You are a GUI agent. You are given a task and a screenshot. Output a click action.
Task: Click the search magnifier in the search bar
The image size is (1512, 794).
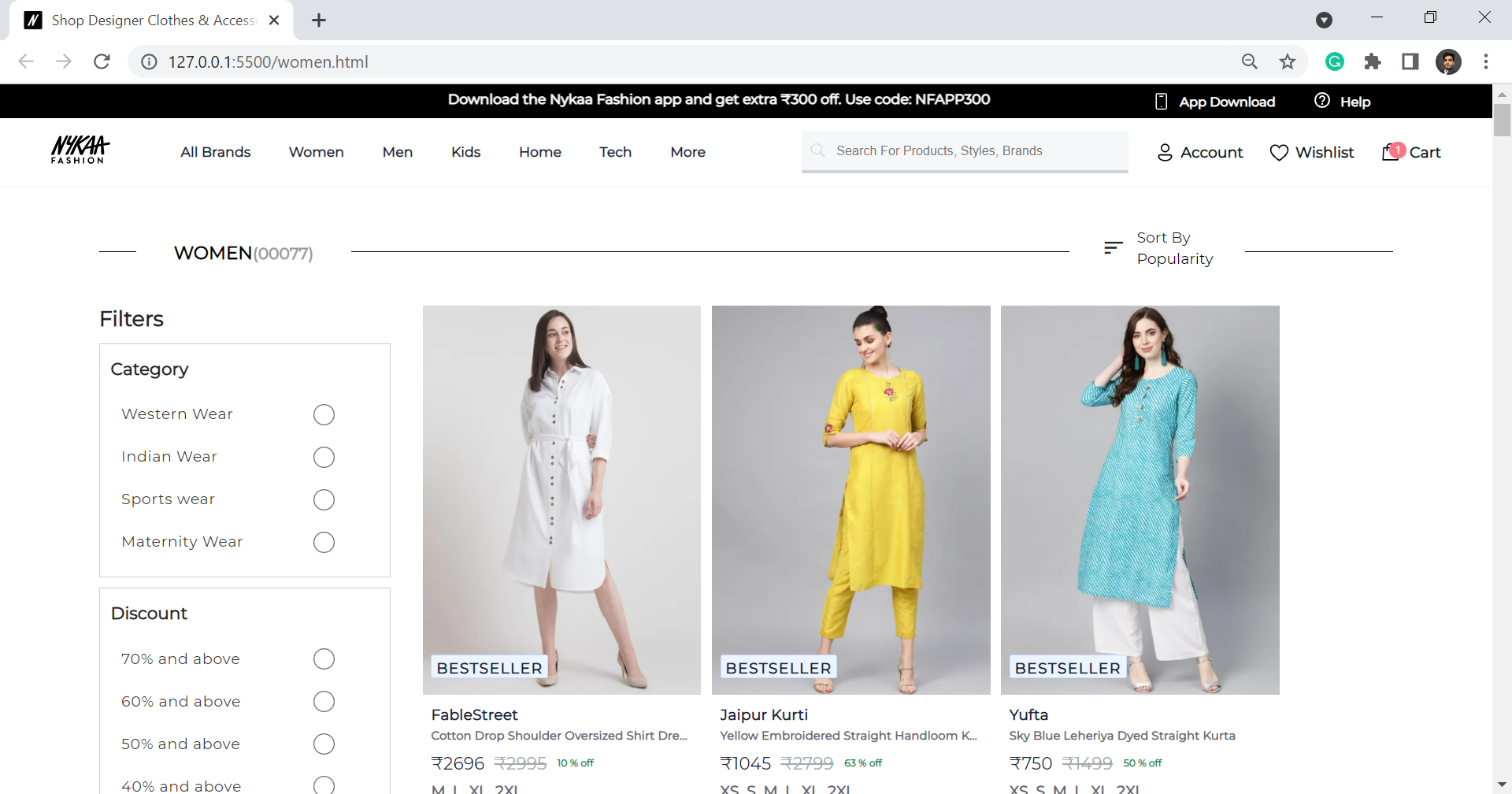click(818, 150)
